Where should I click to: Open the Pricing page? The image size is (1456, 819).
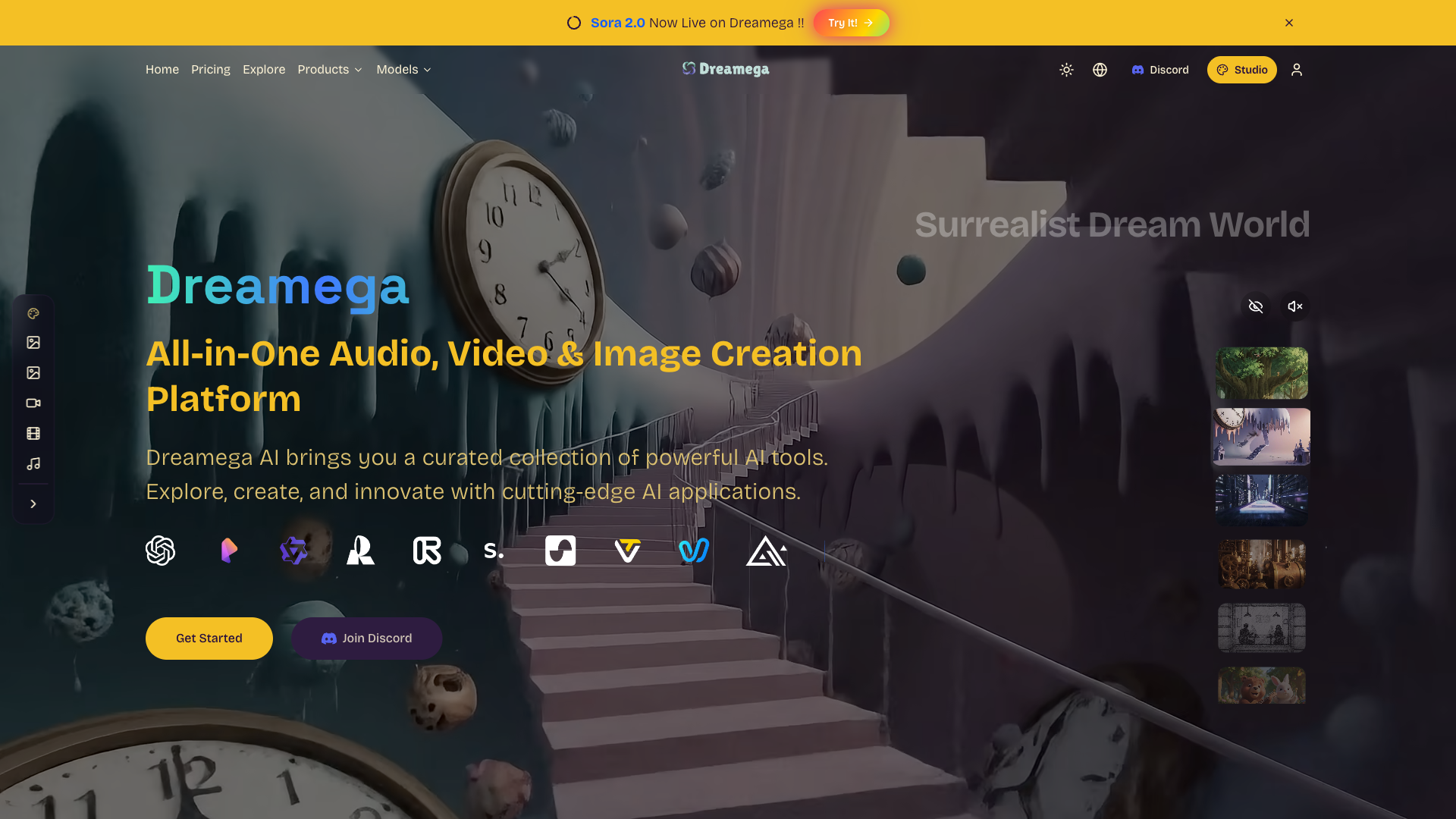[211, 70]
